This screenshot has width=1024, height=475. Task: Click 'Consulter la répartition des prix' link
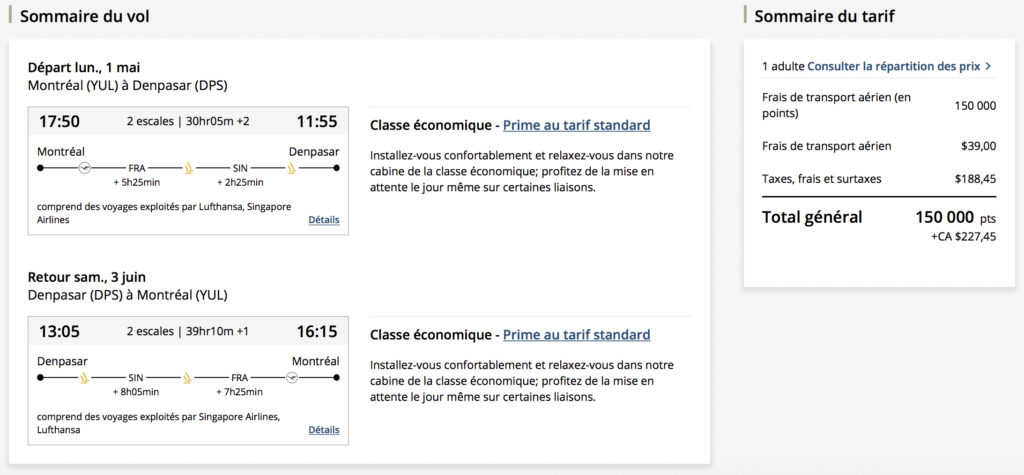pos(894,66)
